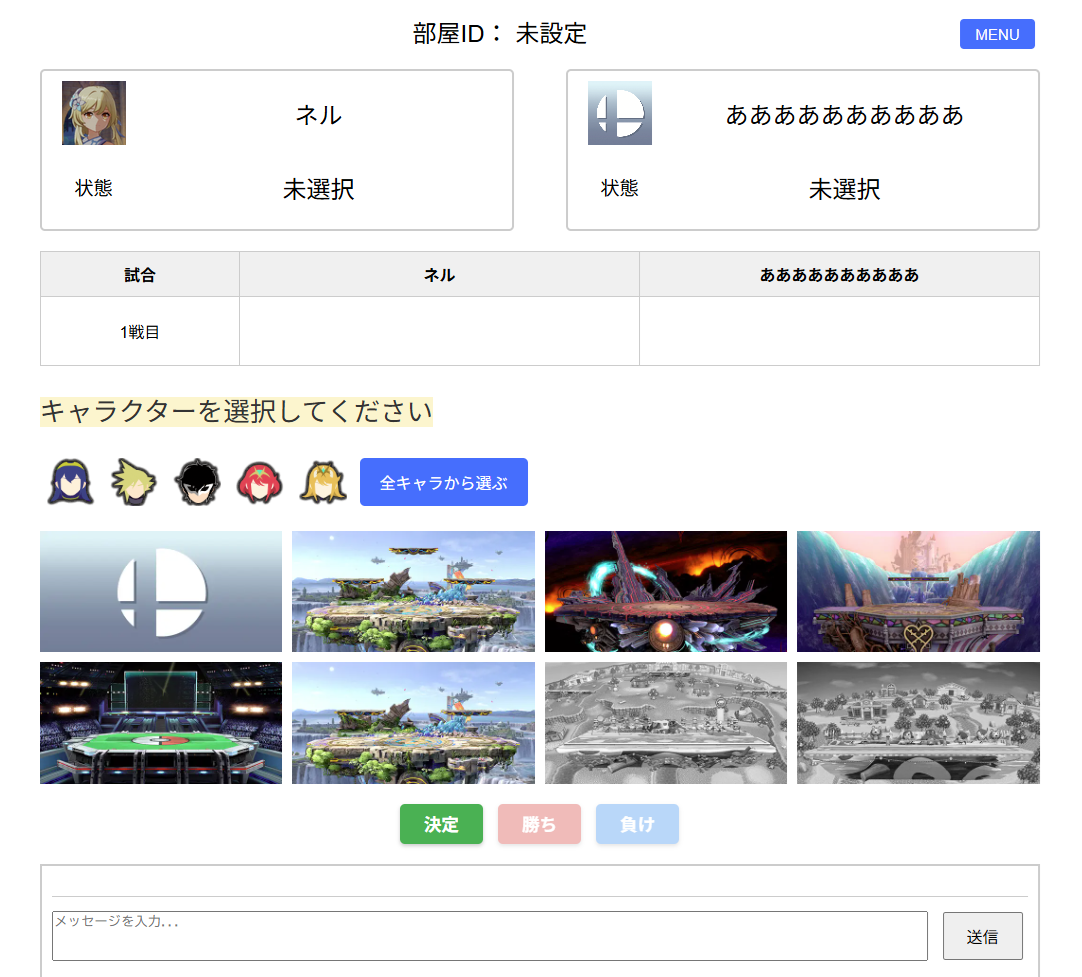The height and width of the screenshot is (977, 1082).
Task: Open the 全キャラから選ぶ character list
Action: tap(444, 482)
